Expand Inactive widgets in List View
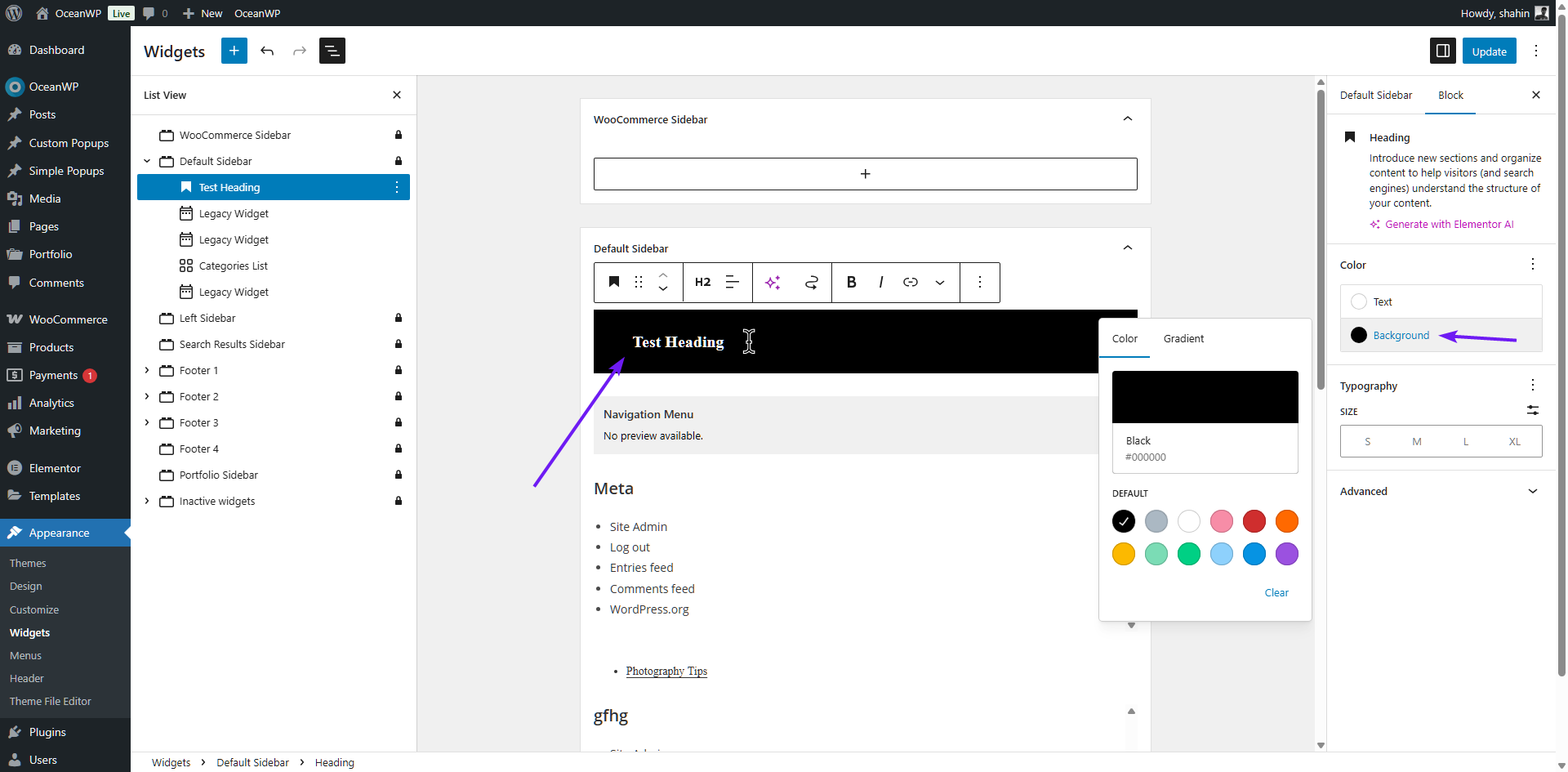Screen dimensions: 1568x772 [147, 501]
